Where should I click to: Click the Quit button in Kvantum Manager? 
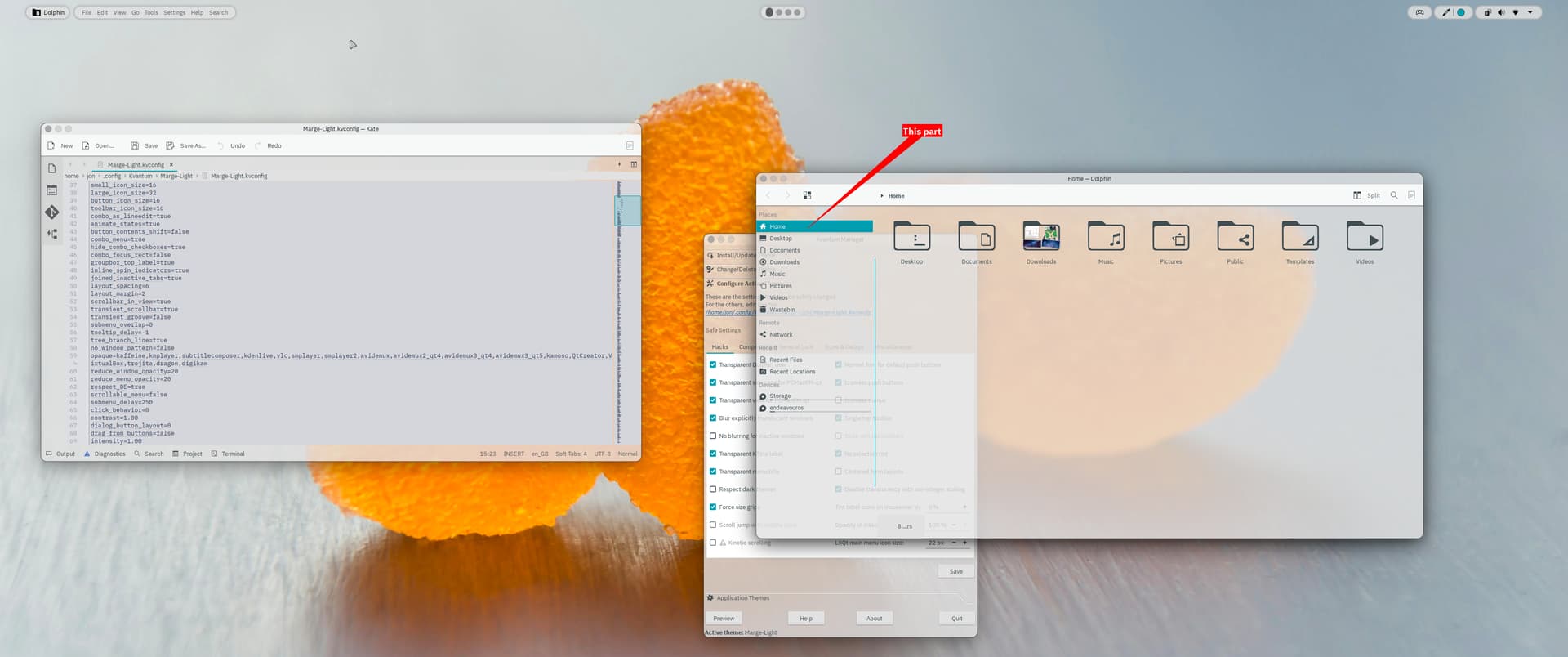[956, 619]
